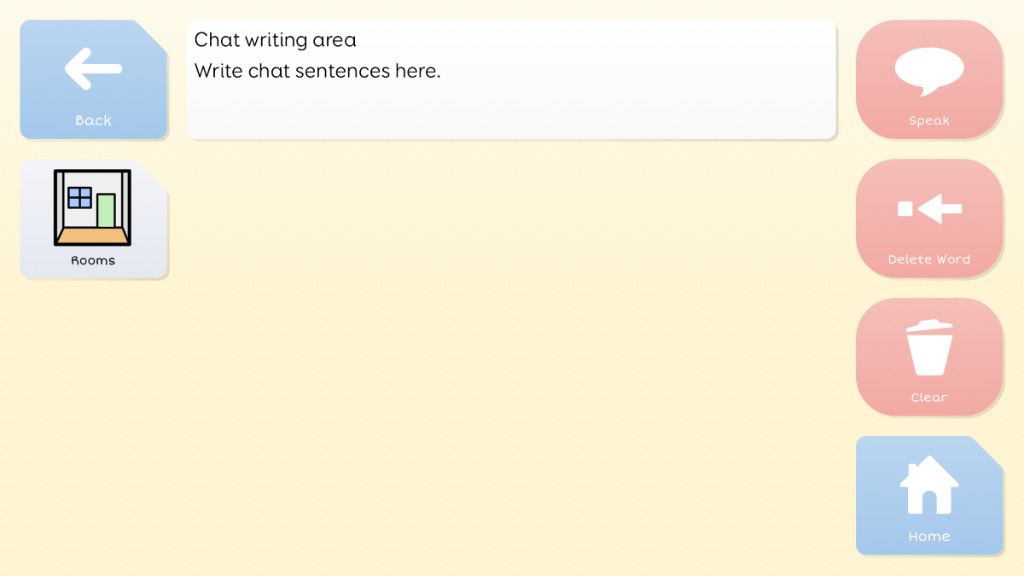Click the white back arrow icon

[x=93, y=69]
